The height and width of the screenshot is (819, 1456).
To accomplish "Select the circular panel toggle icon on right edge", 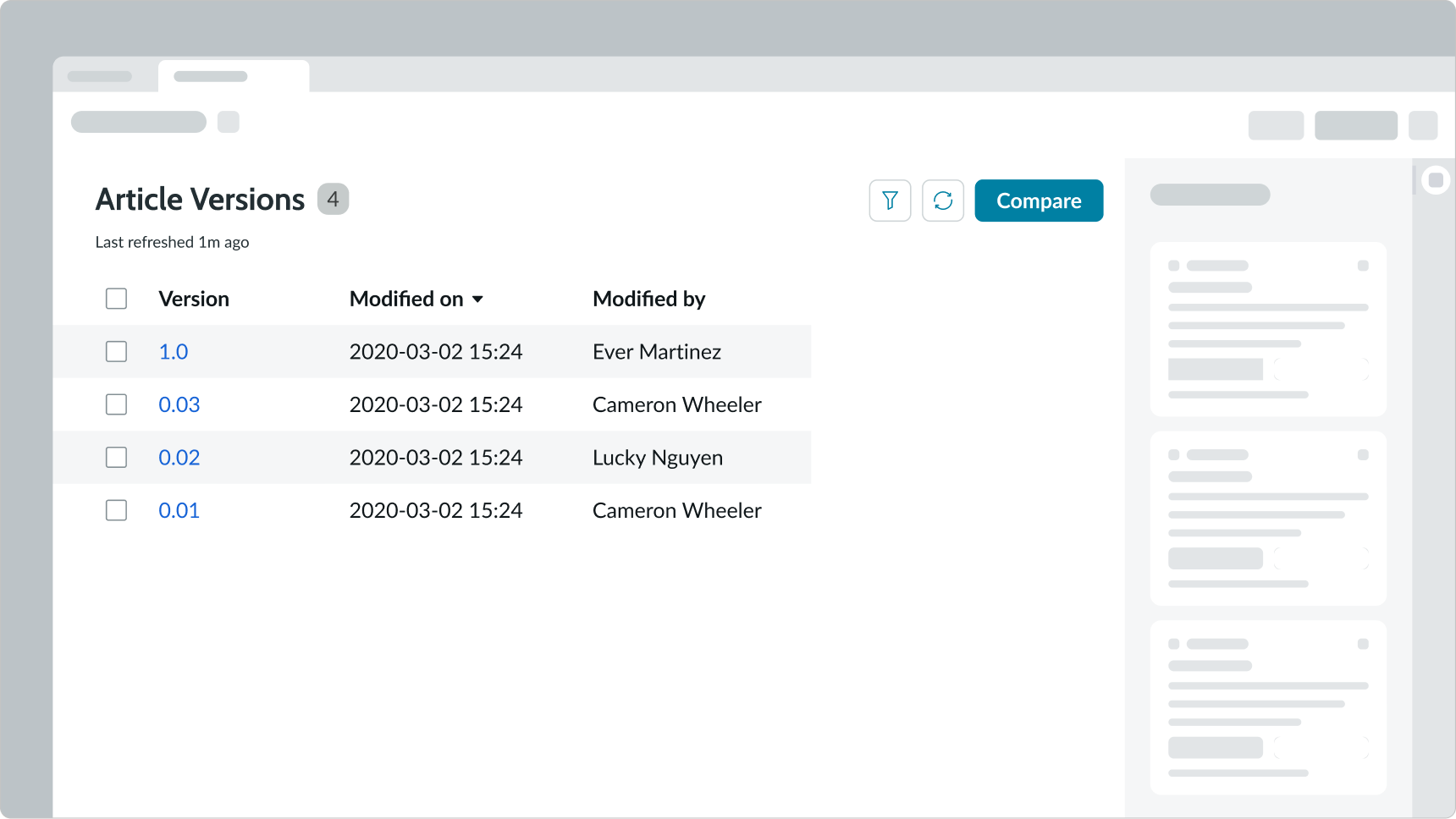I will (x=1436, y=179).
